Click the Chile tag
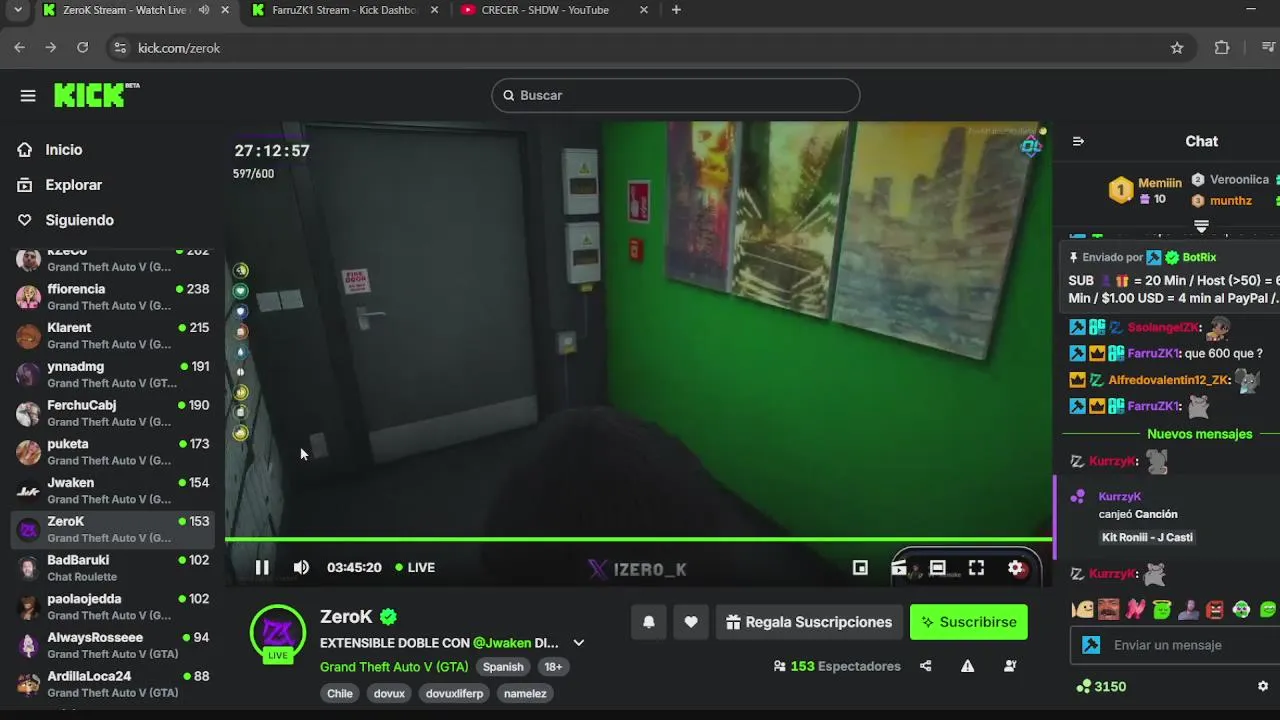Image resolution: width=1280 pixels, height=720 pixels. point(340,693)
